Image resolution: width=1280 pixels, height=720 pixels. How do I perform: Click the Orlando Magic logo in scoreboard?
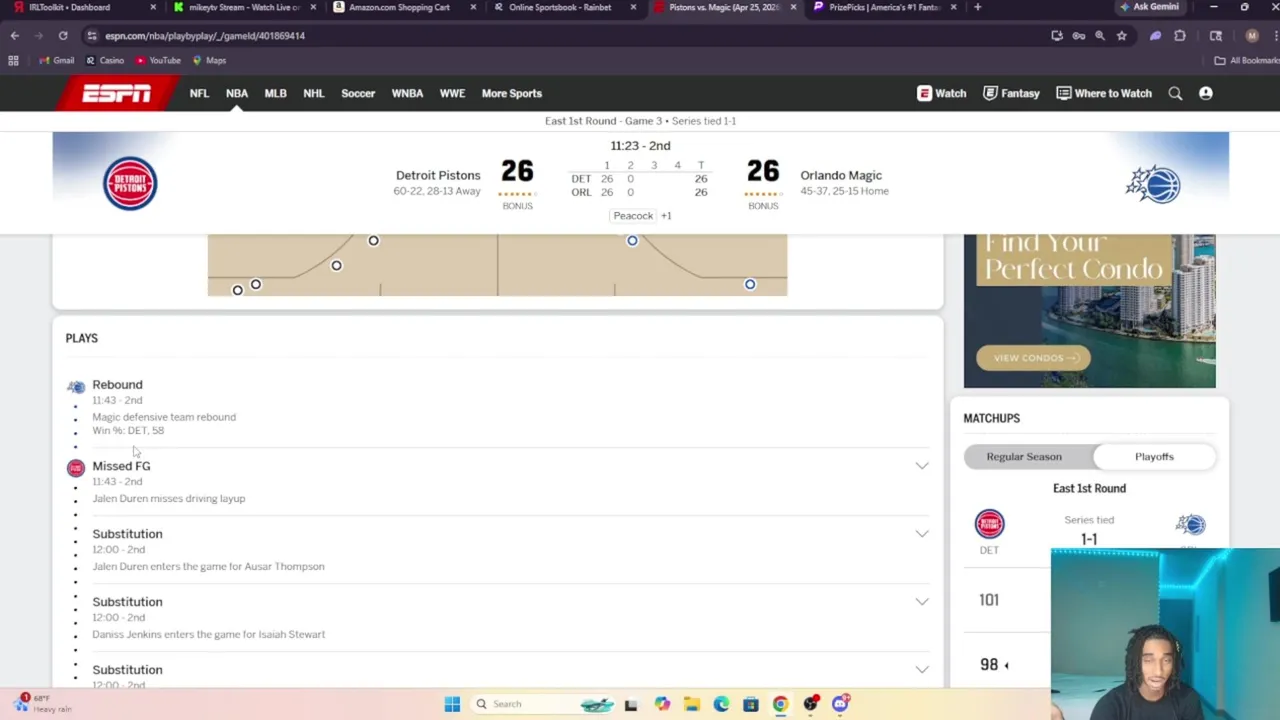coord(1153,185)
